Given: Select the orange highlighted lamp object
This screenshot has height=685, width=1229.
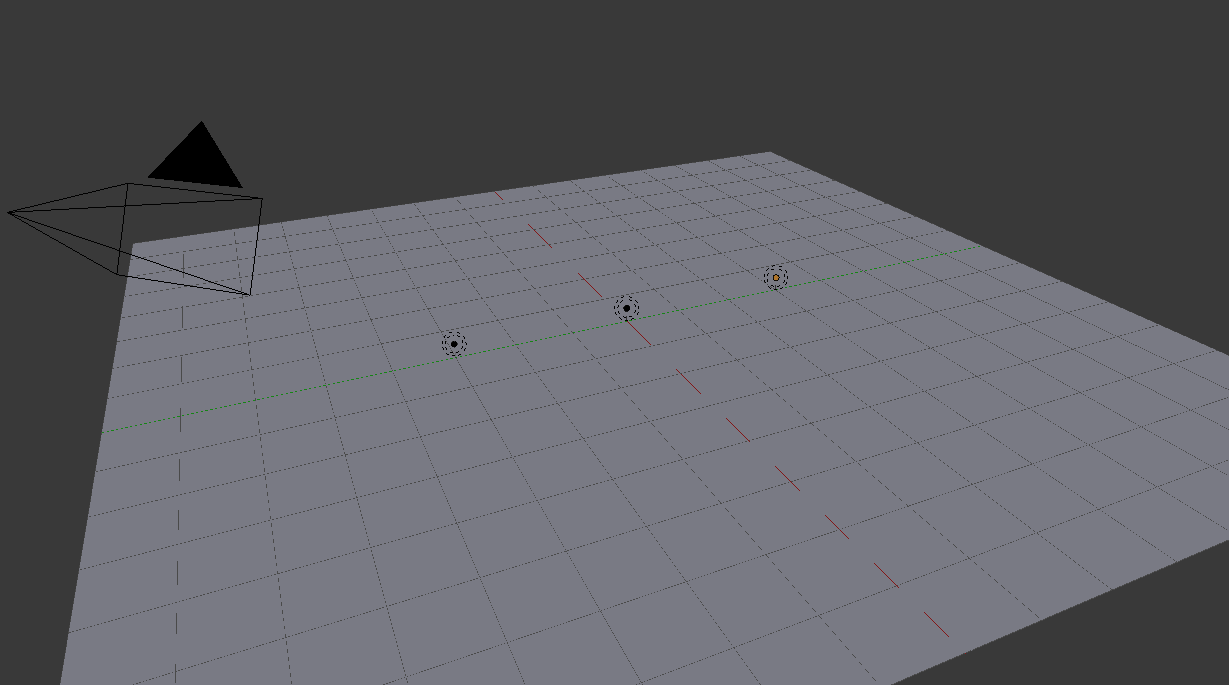Looking at the screenshot, I should pyautogui.click(x=776, y=278).
